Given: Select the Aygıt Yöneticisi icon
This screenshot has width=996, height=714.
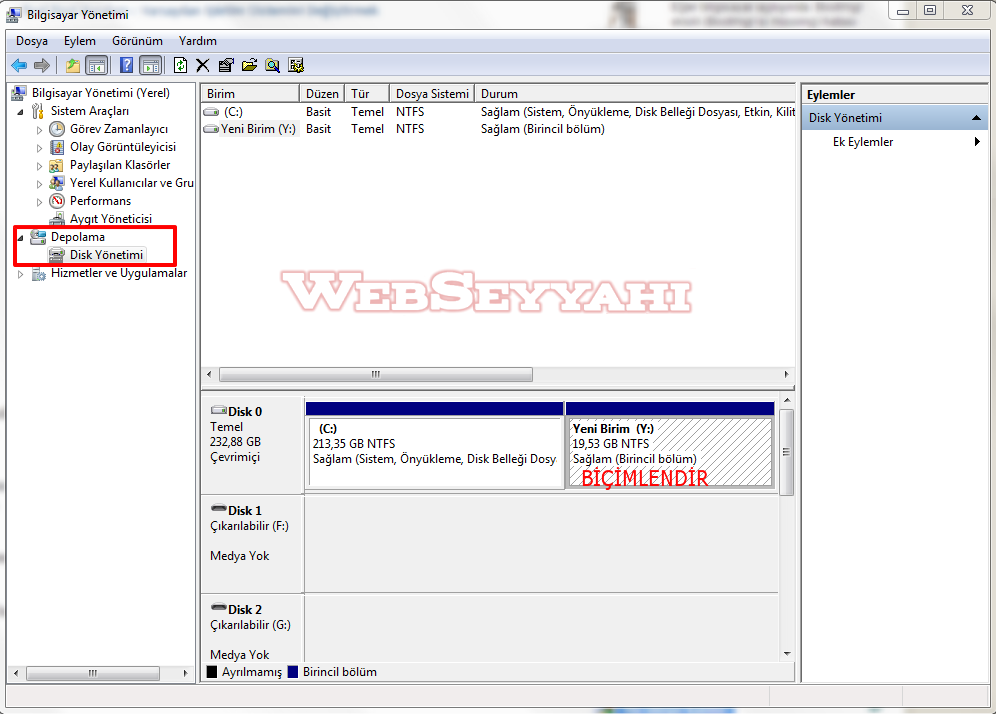Looking at the screenshot, I should [57, 219].
